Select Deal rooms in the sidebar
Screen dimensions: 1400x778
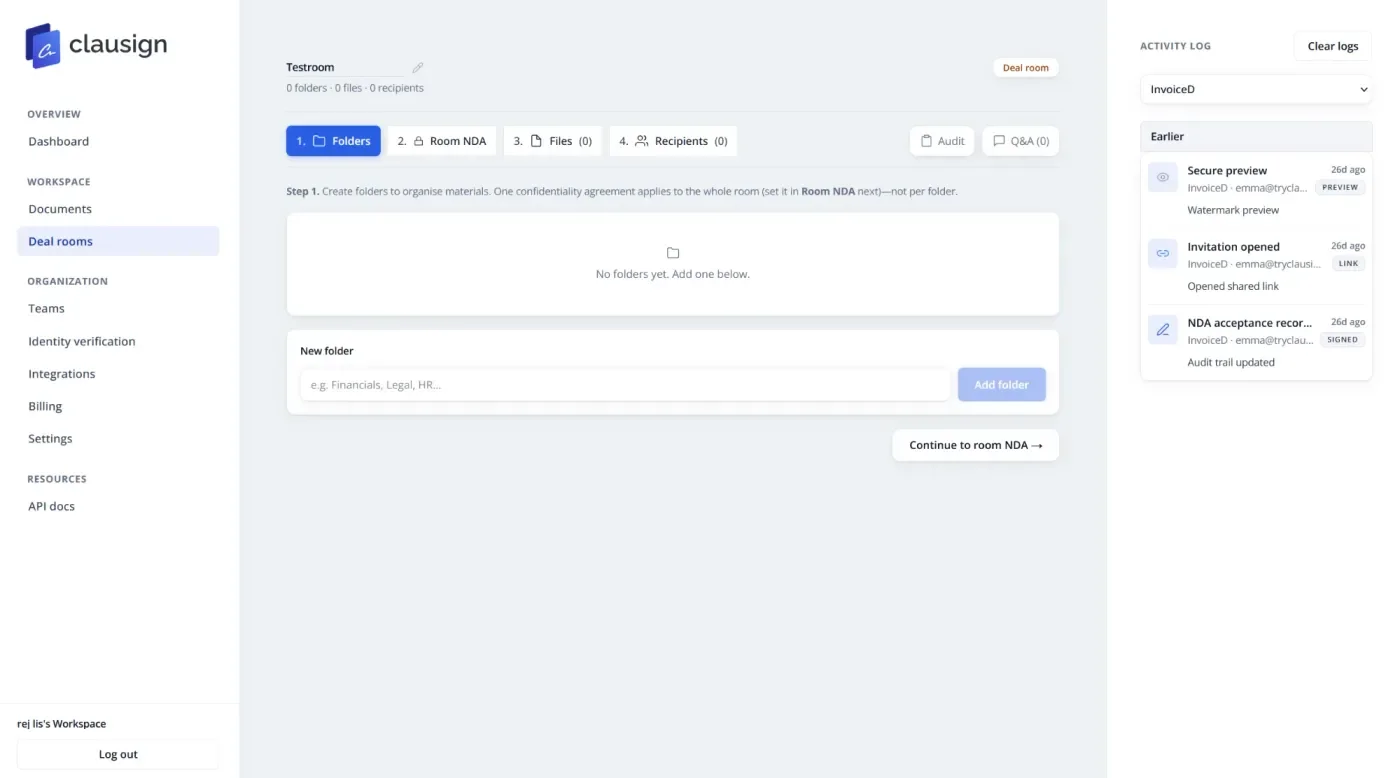[x=118, y=241]
